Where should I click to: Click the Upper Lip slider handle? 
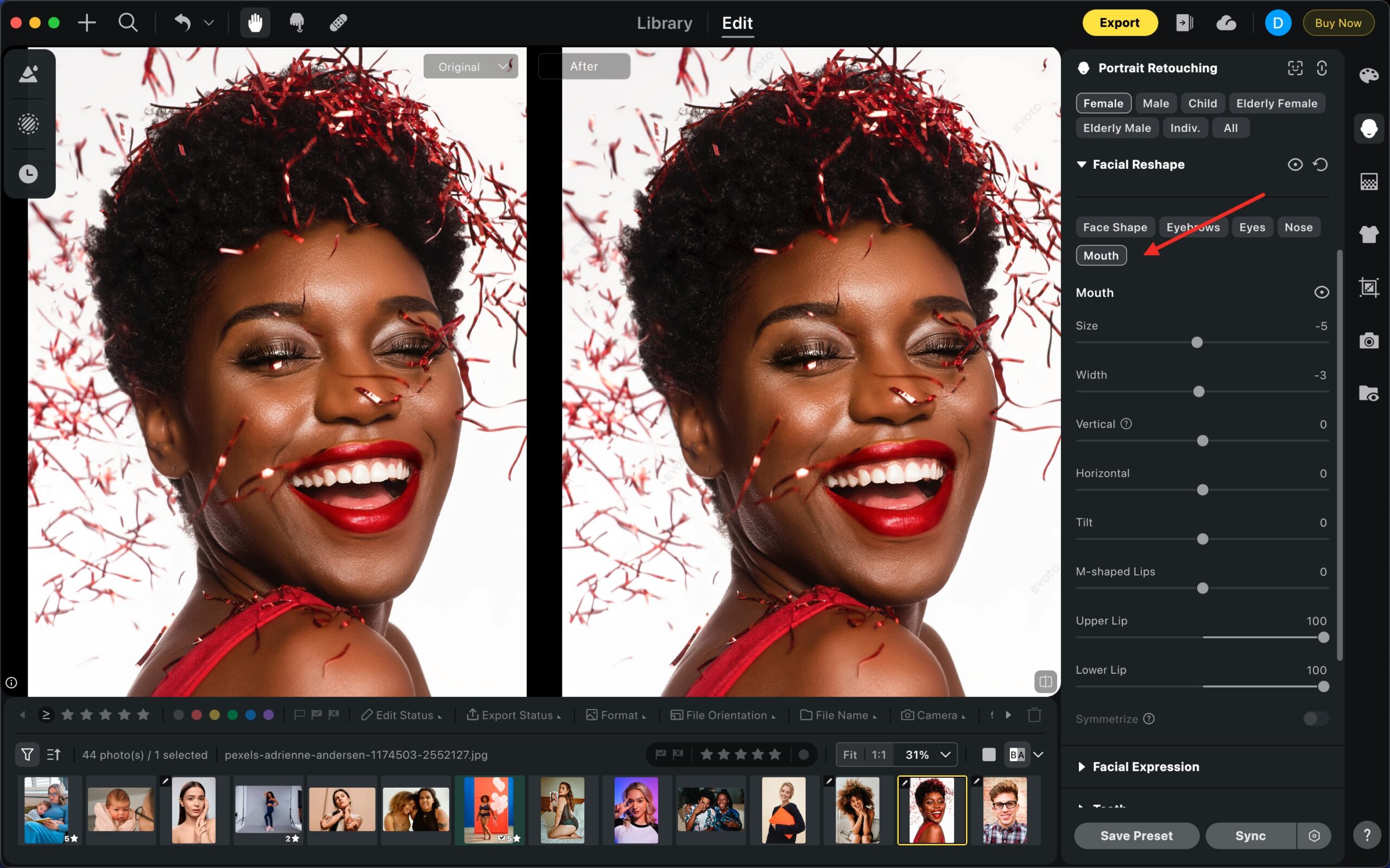tap(1323, 638)
